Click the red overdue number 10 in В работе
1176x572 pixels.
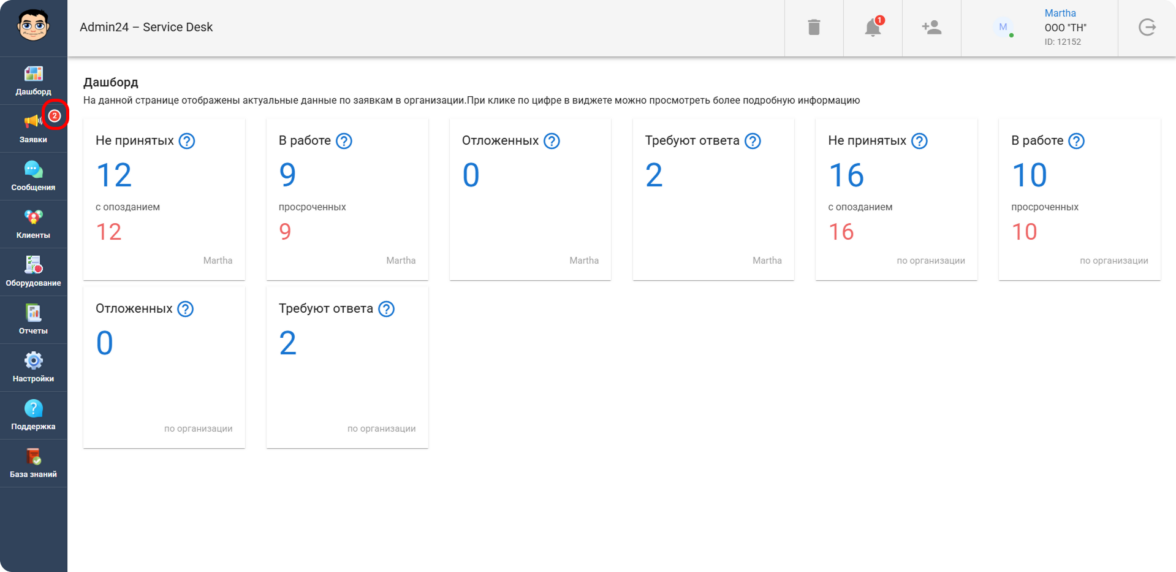pyautogui.click(x=1024, y=232)
